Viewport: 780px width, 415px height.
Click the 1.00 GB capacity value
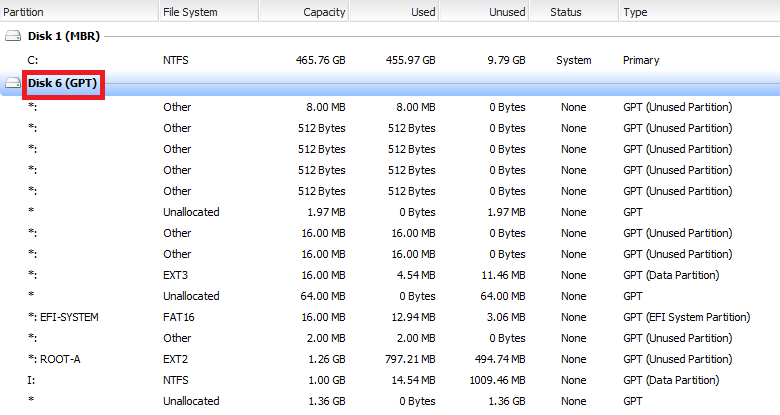pos(326,380)
